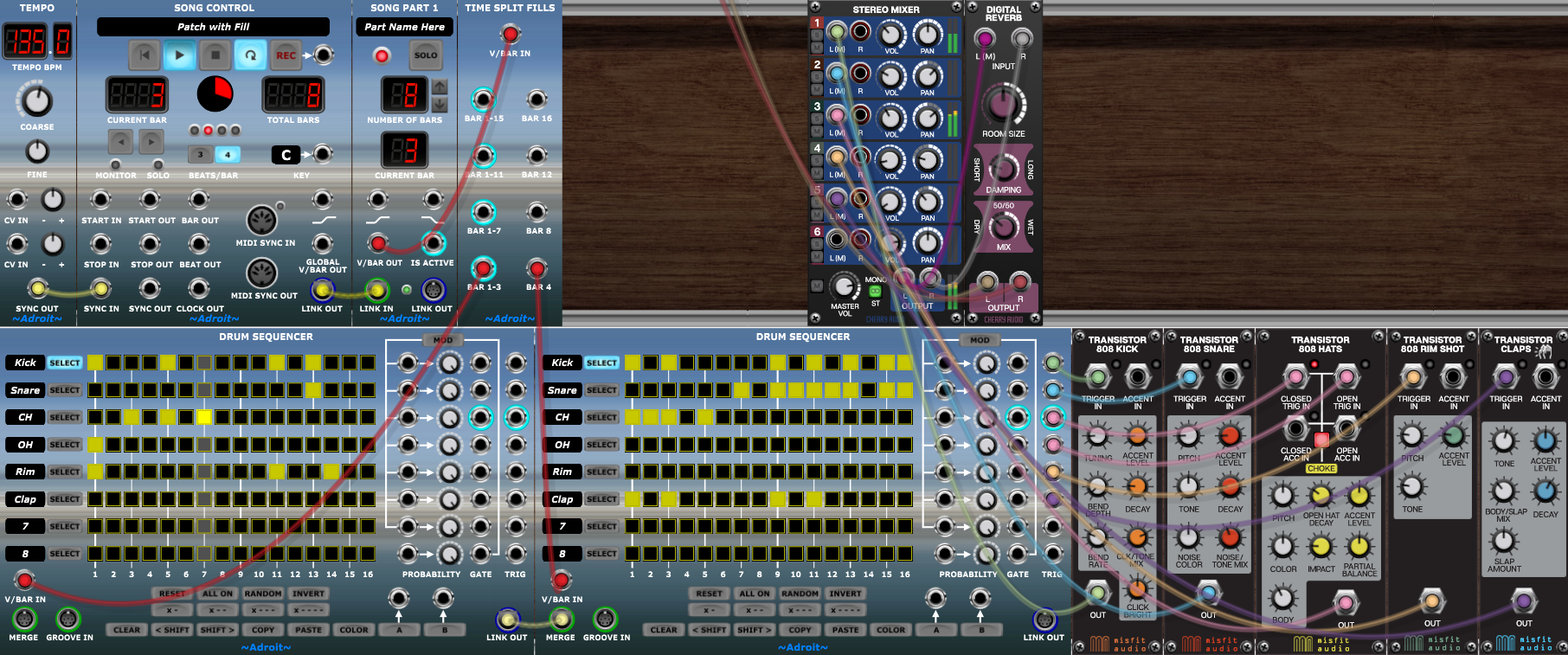Click the MERGE connector on left Drum Sequencer
1568x655 pixels.
click(23, 619)
